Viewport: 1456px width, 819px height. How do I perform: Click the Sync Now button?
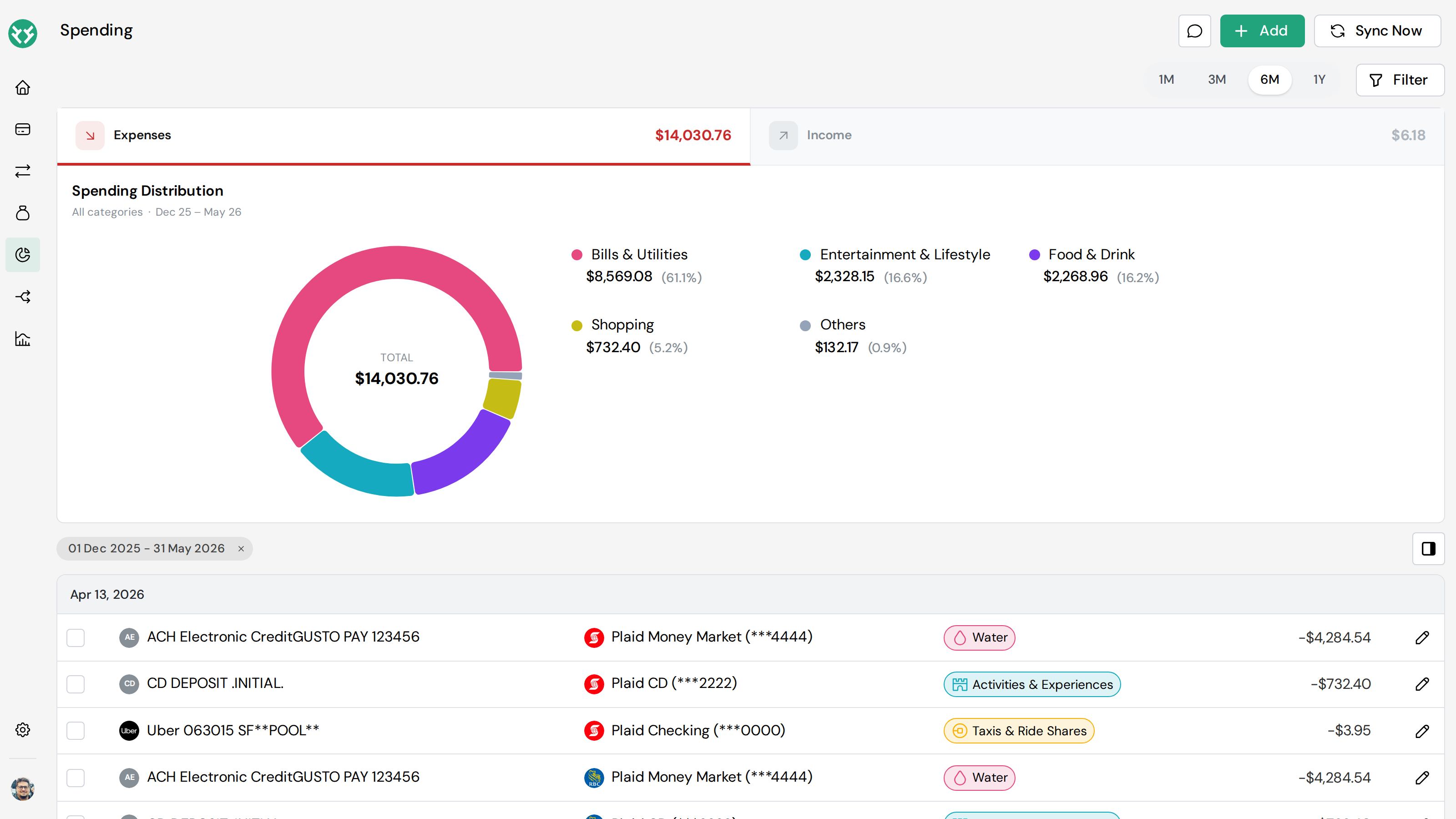click(1377, 31)
